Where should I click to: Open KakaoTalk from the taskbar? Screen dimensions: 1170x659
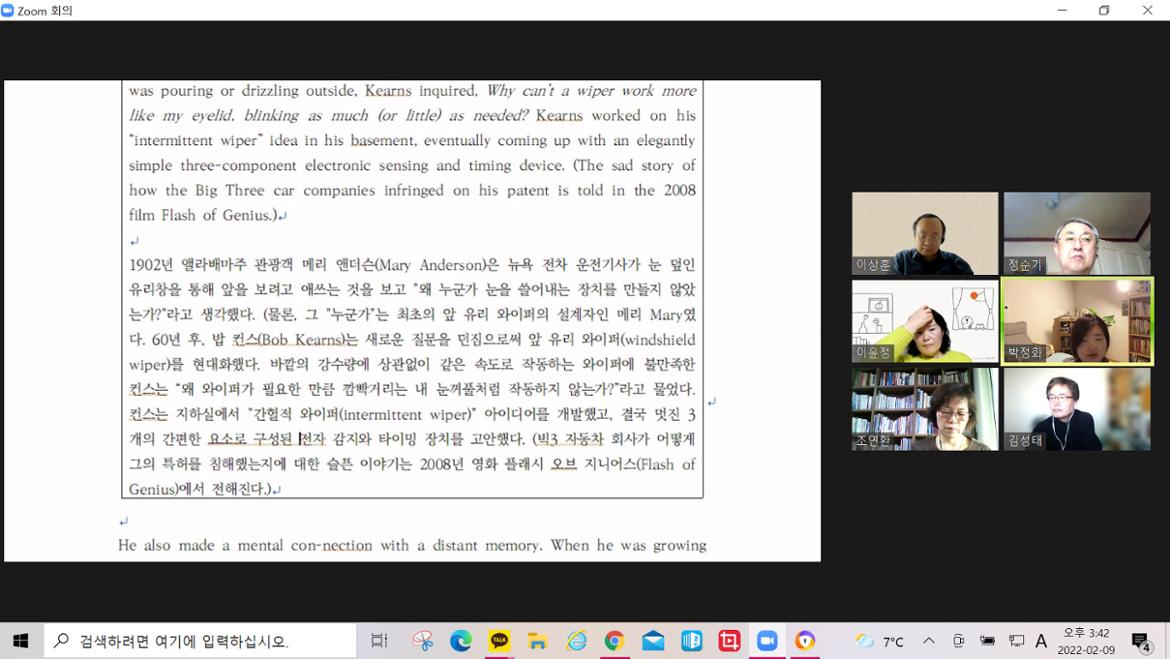499,641
